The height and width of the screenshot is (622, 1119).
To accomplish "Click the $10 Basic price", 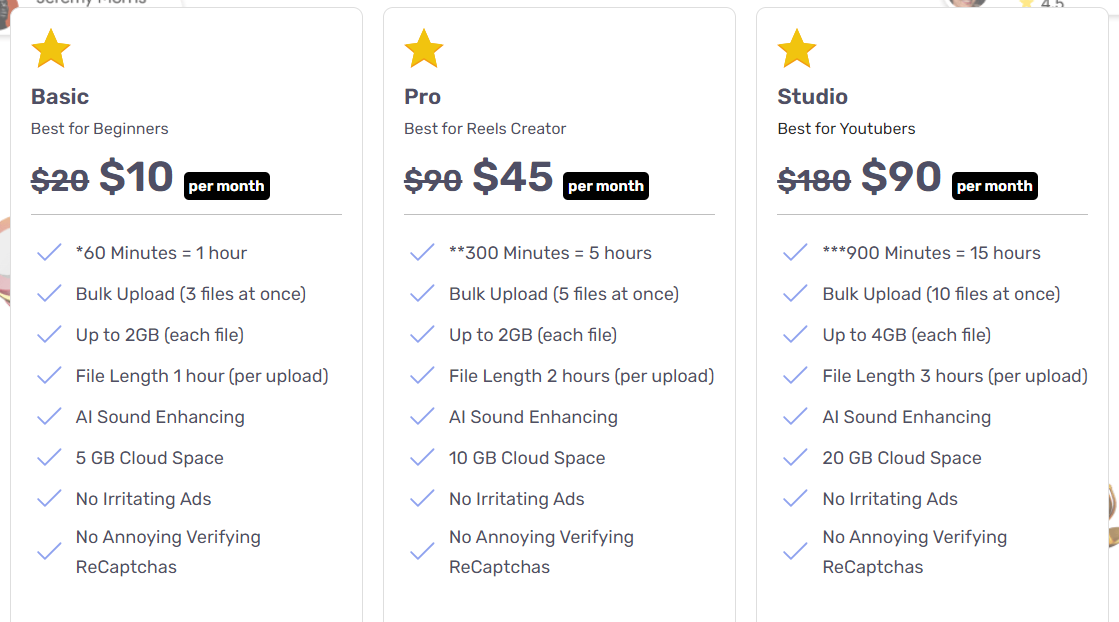I will pos(136,177).
